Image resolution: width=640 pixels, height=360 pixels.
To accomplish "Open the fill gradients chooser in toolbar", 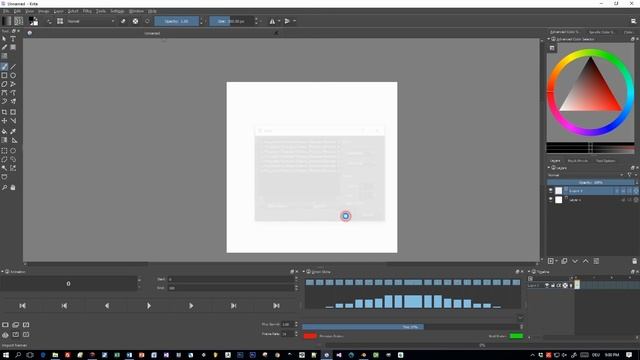I will [x=7, y=21].
